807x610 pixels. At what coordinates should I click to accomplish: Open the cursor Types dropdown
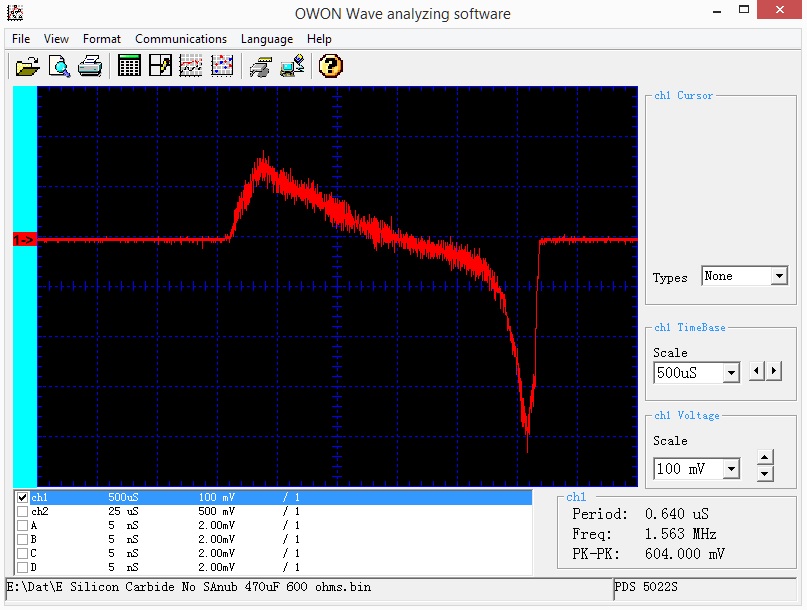tap(779, 276)
